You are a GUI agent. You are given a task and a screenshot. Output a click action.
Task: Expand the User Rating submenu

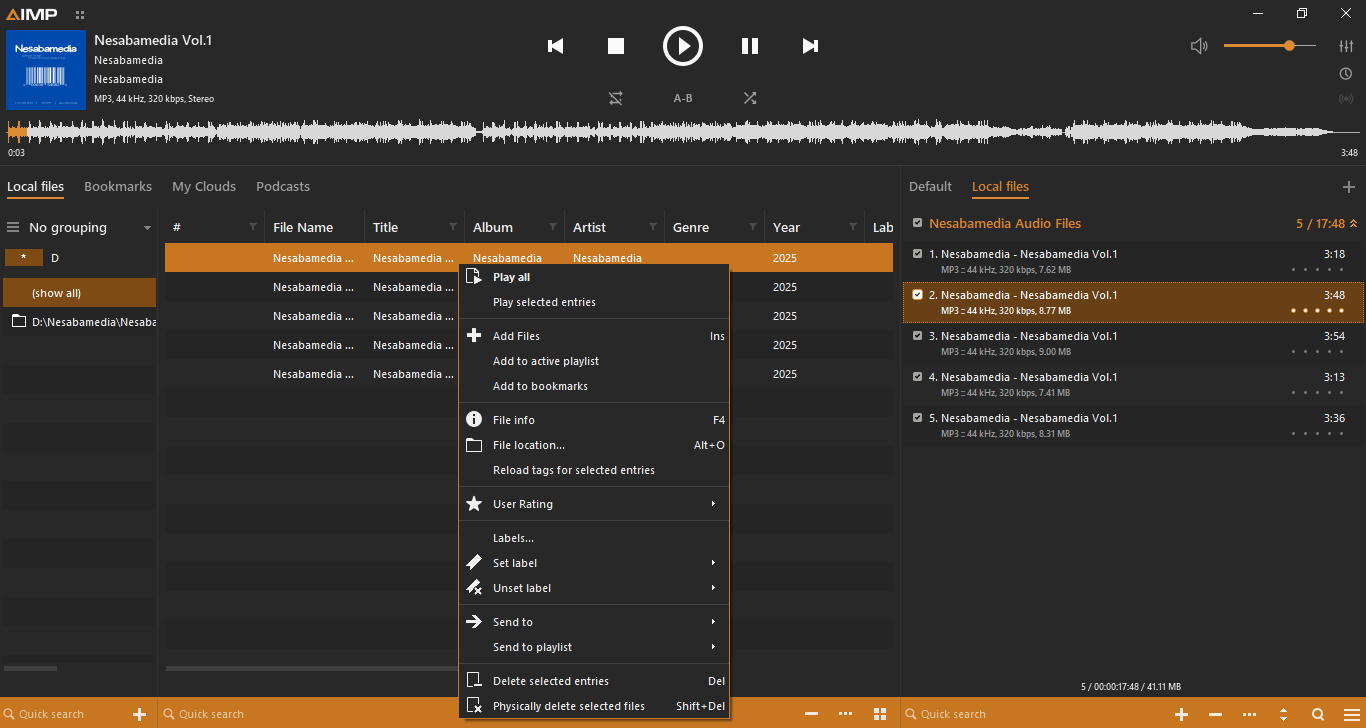click(594, 504)
